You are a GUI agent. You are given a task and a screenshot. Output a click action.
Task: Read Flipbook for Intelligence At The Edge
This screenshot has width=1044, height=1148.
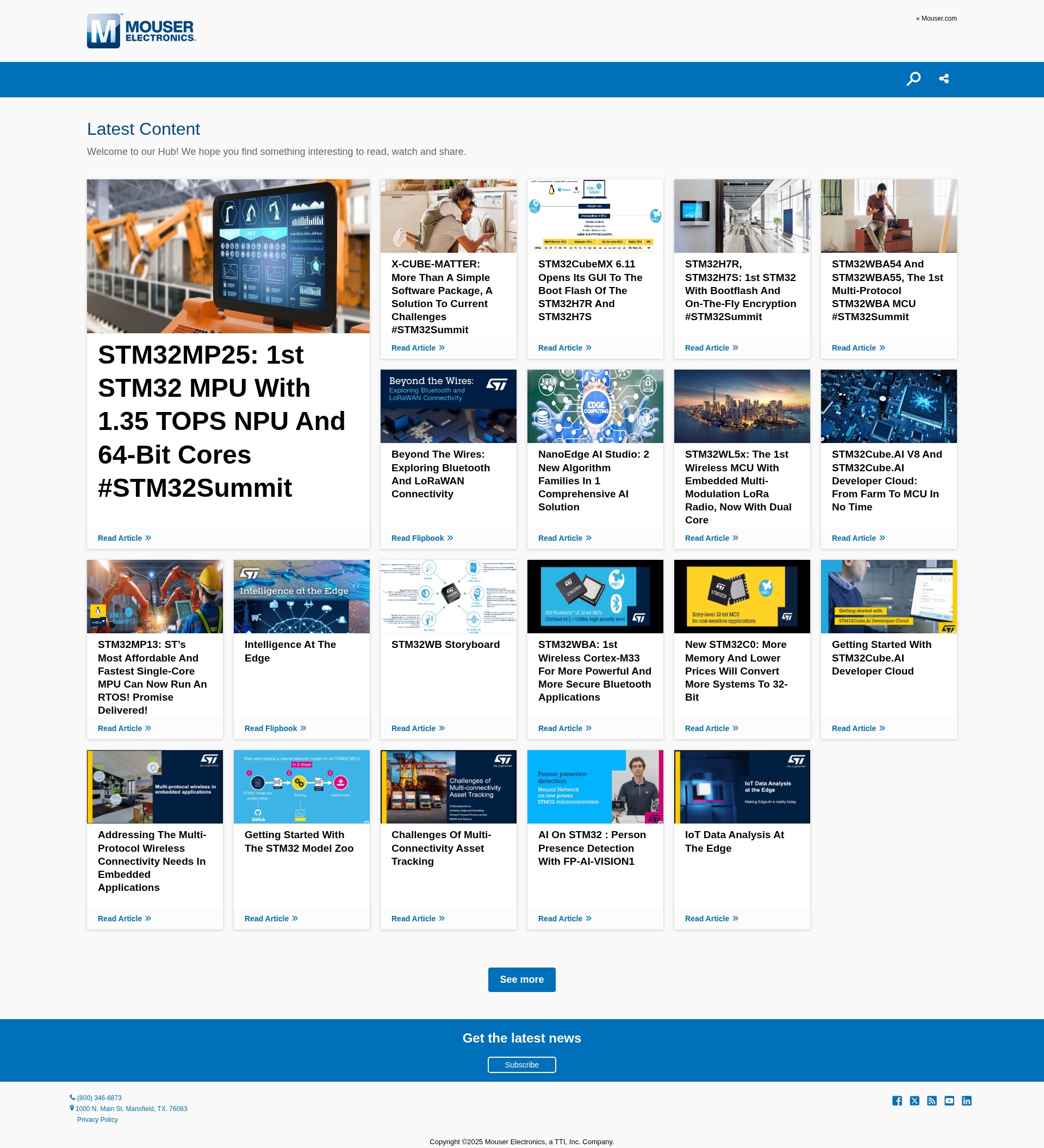[275, 728]
